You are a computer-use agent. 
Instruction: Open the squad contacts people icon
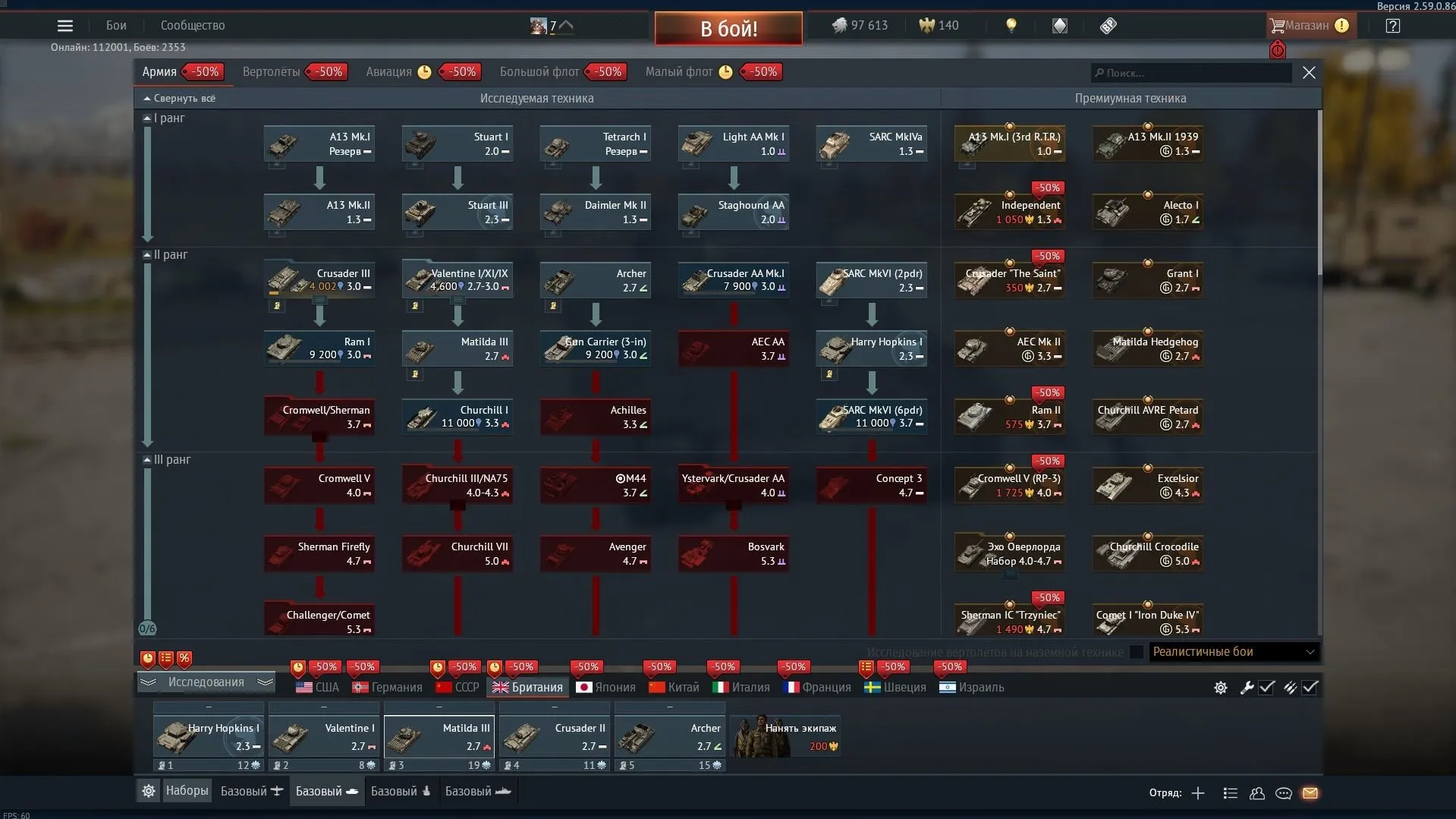point(1257,793)
